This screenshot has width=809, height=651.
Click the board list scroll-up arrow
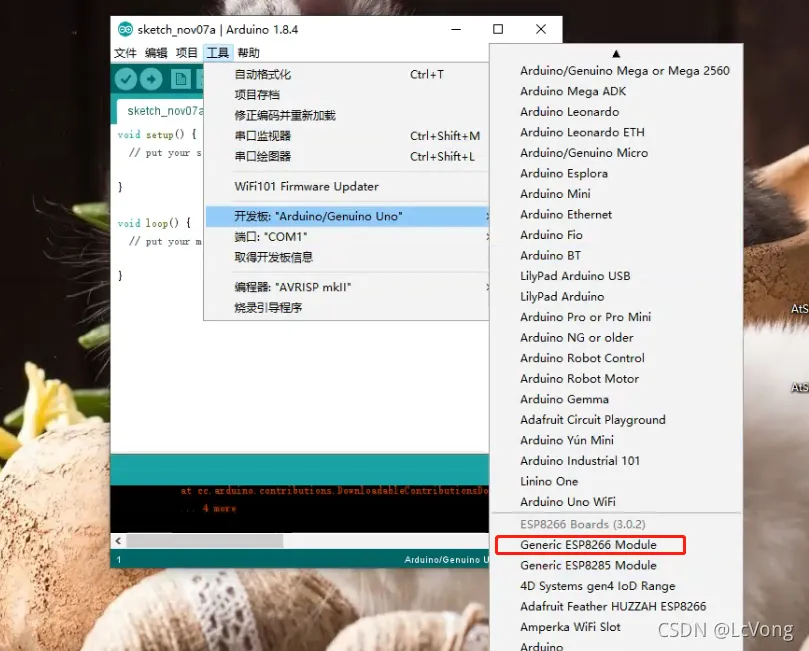click(x=616, y=54)
